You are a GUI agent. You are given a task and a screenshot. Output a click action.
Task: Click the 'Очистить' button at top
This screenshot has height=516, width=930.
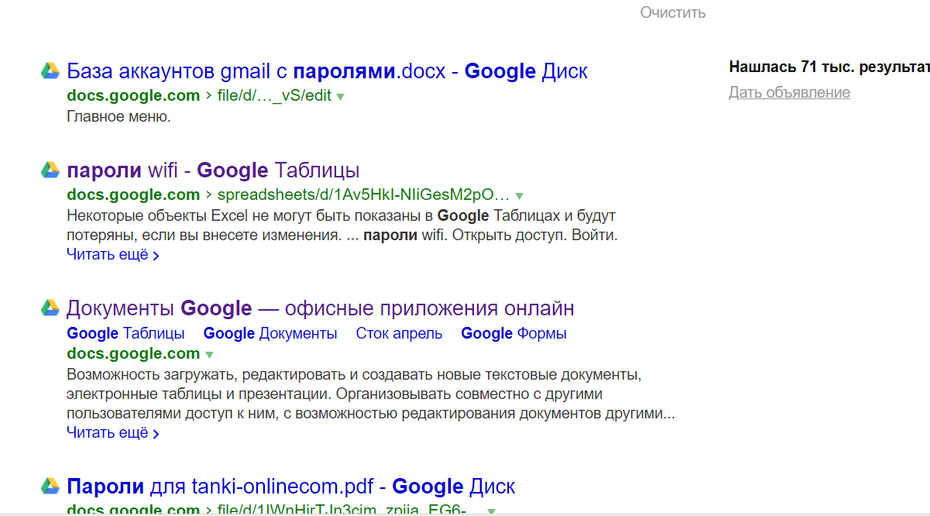[673, 12]
